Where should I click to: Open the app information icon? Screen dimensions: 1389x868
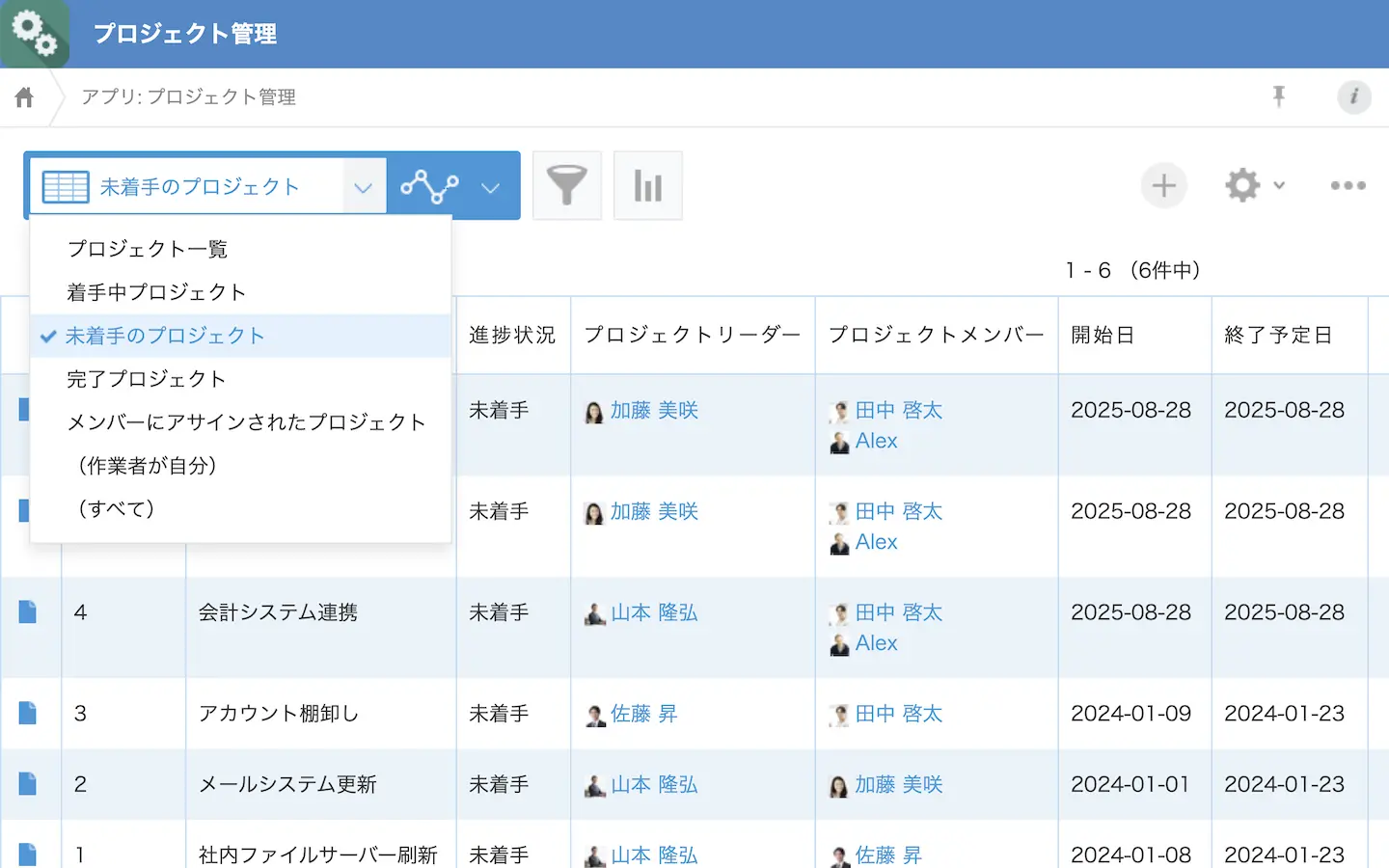tap(1353, 96)
